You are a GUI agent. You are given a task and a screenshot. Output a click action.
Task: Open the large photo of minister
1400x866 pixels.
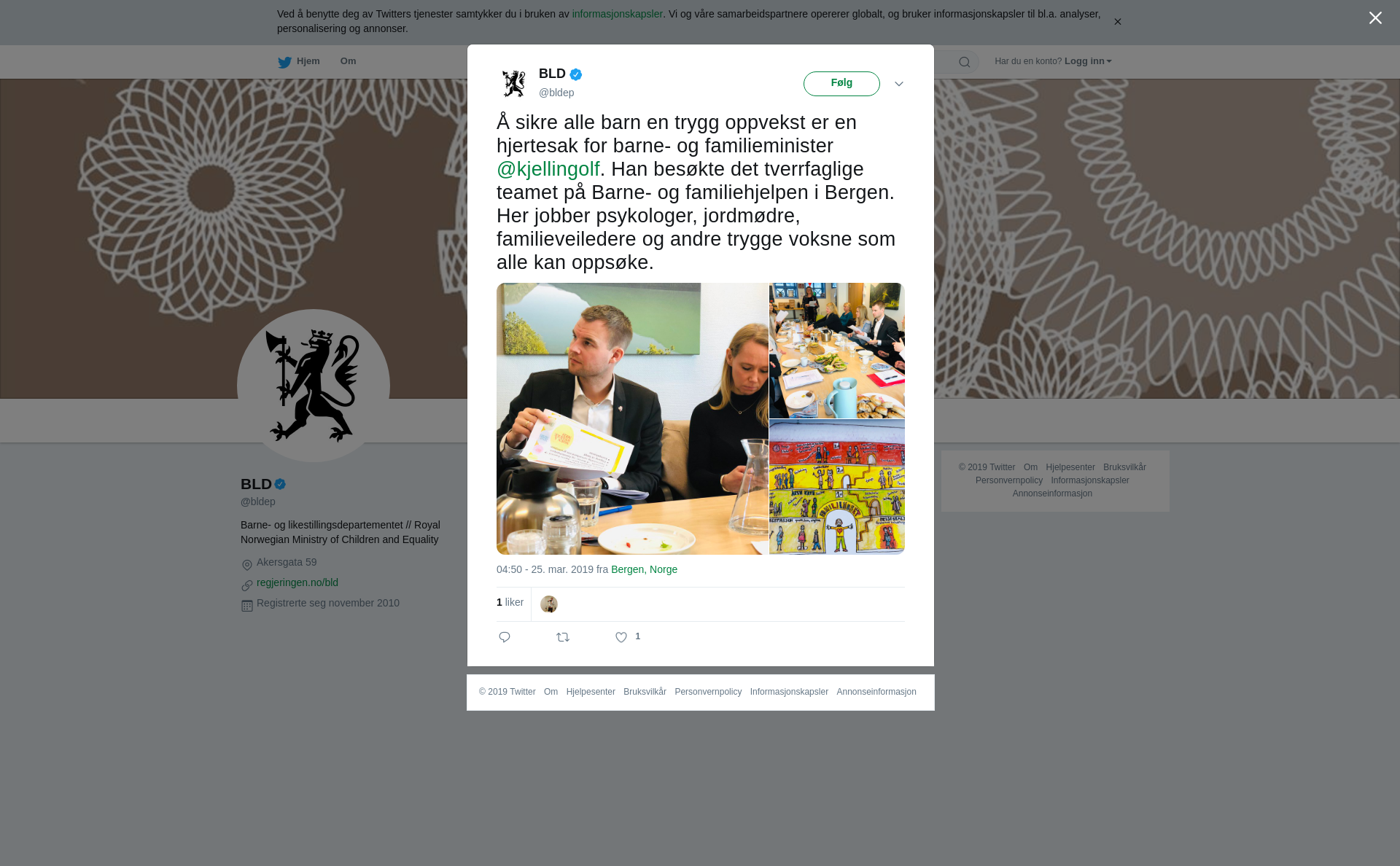(632, 418)
